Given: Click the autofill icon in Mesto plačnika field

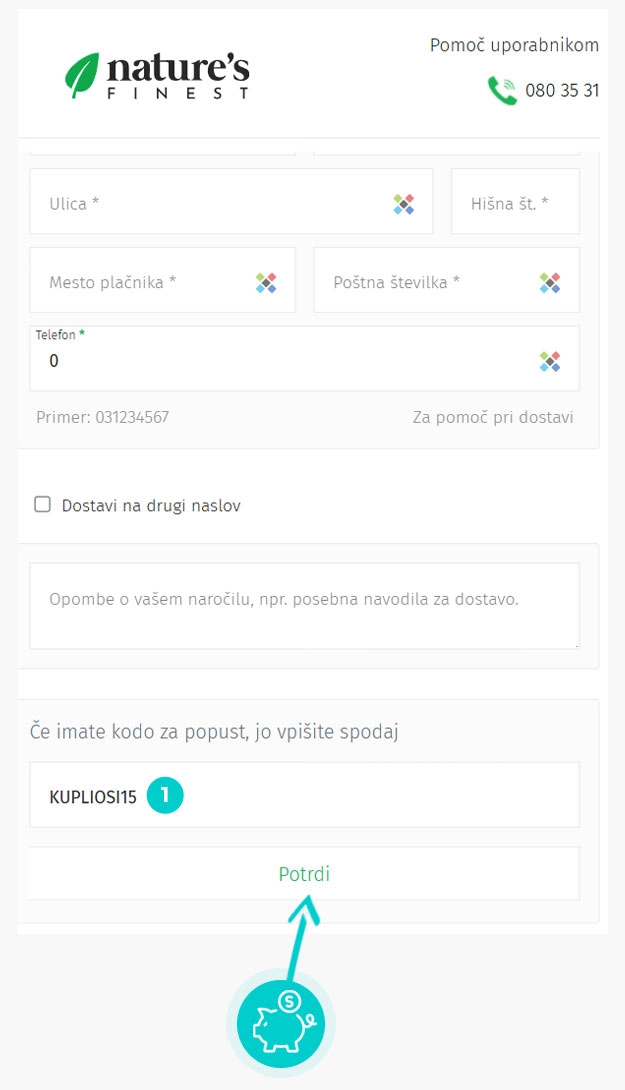Looking at the screenshot, I should coord(266,283).
